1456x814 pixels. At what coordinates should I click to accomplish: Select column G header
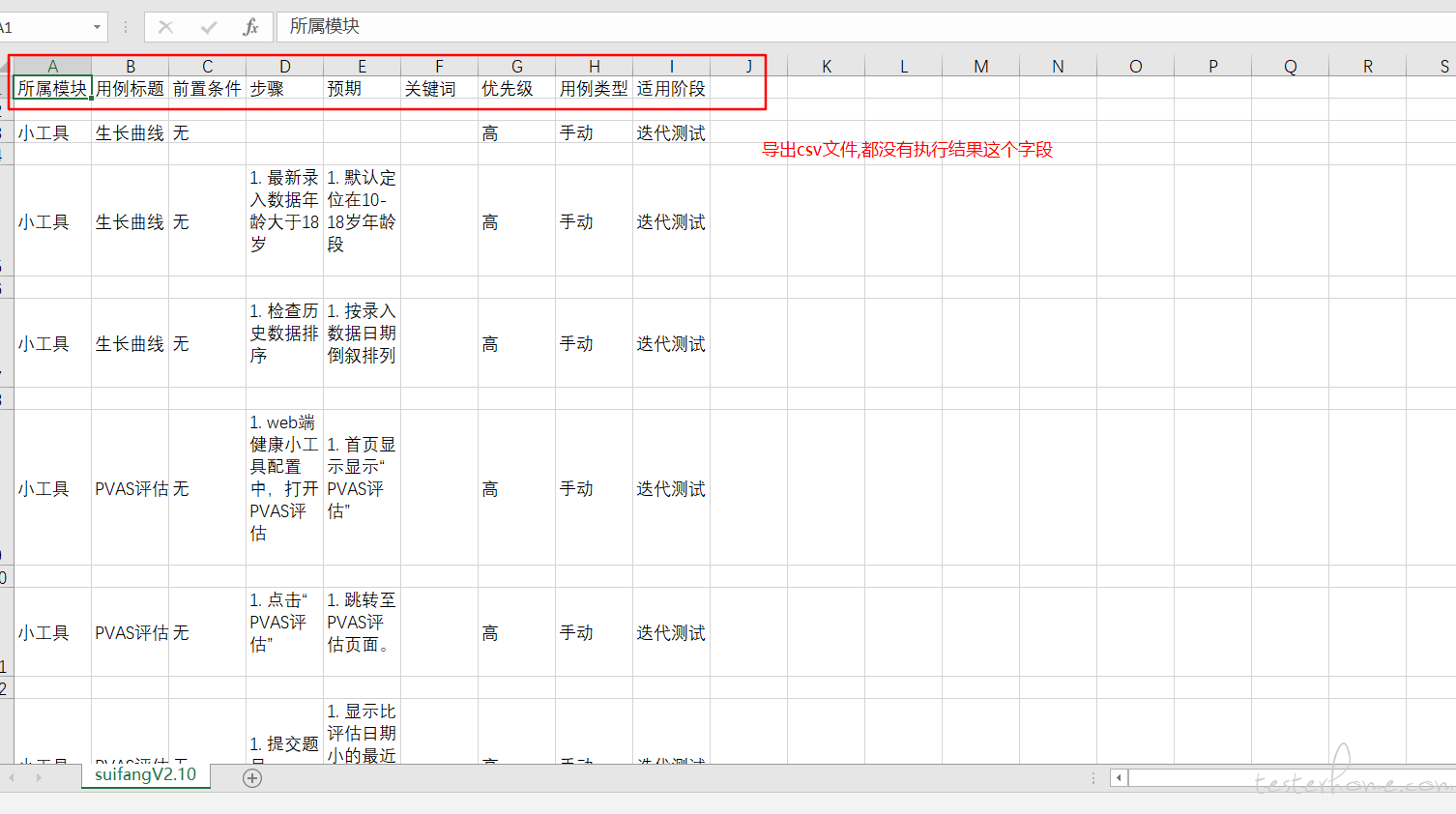coord(517,66)
